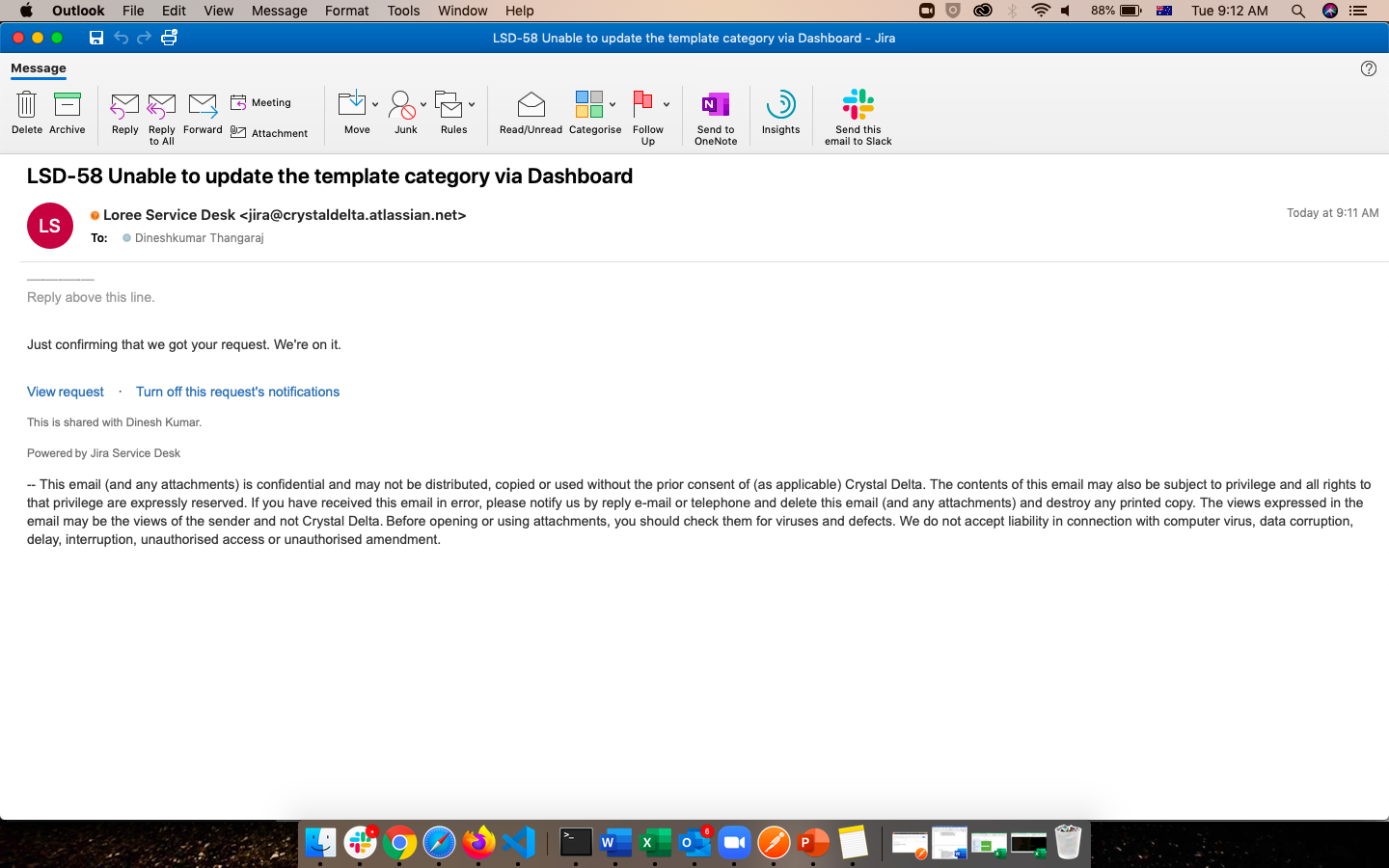Open the Format menu

pos(347,11)
